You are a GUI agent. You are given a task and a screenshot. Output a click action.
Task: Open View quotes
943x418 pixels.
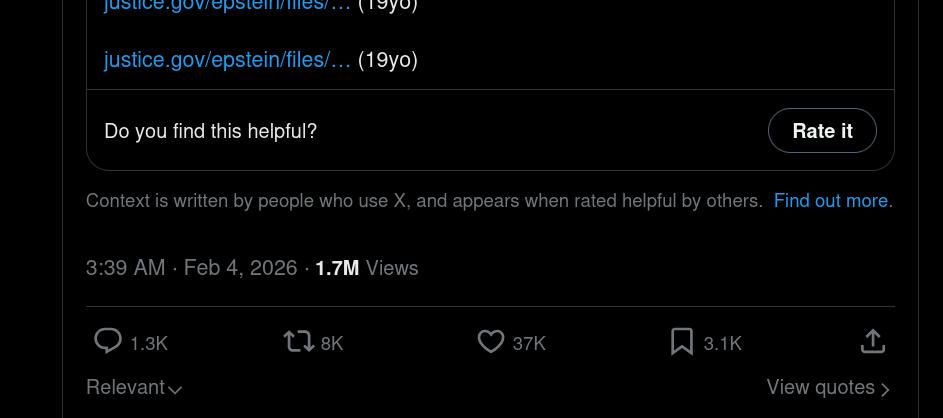tap(827, 388)
